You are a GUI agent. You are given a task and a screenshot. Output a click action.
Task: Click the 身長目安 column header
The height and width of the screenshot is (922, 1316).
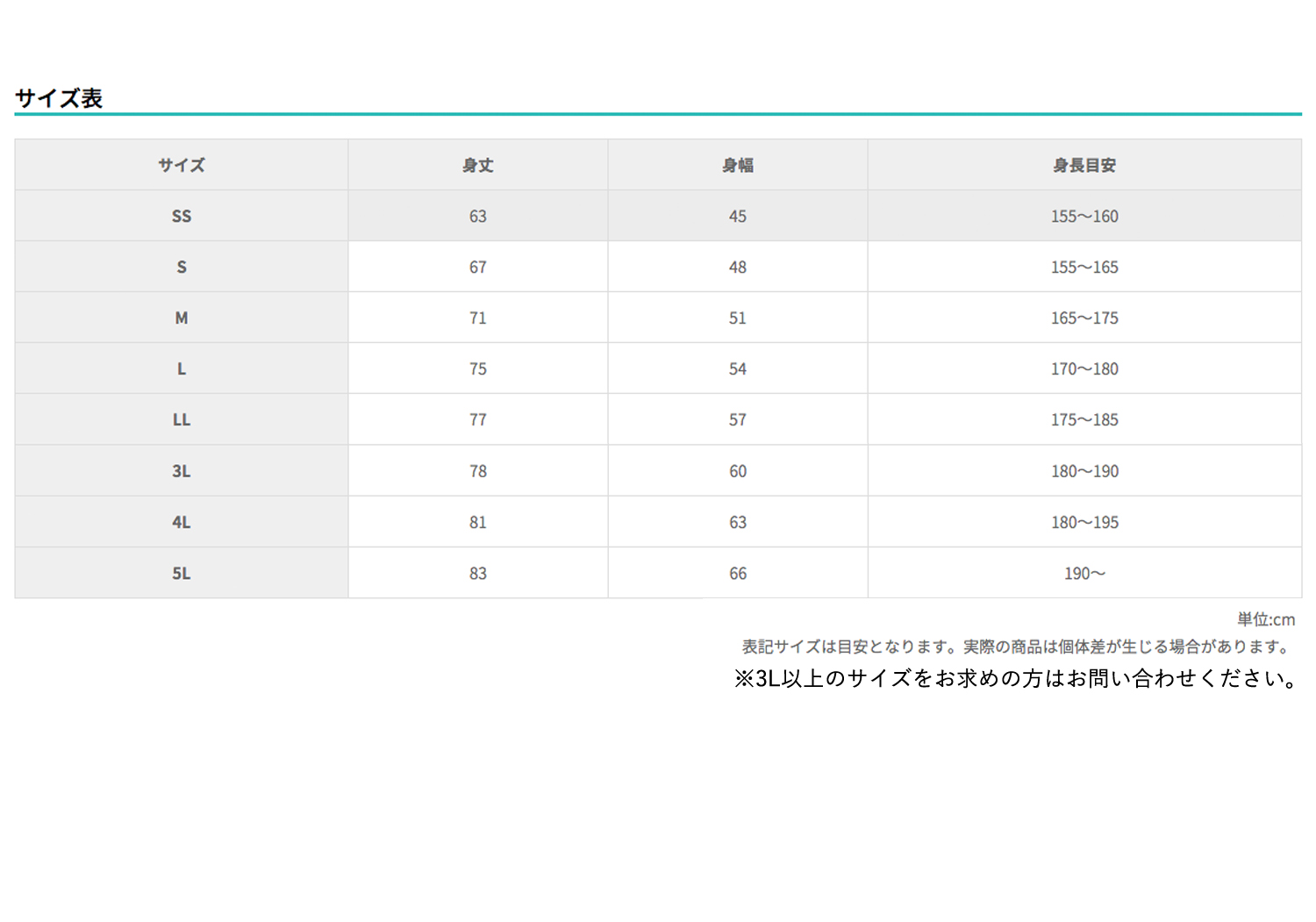tap(1084, 165)
